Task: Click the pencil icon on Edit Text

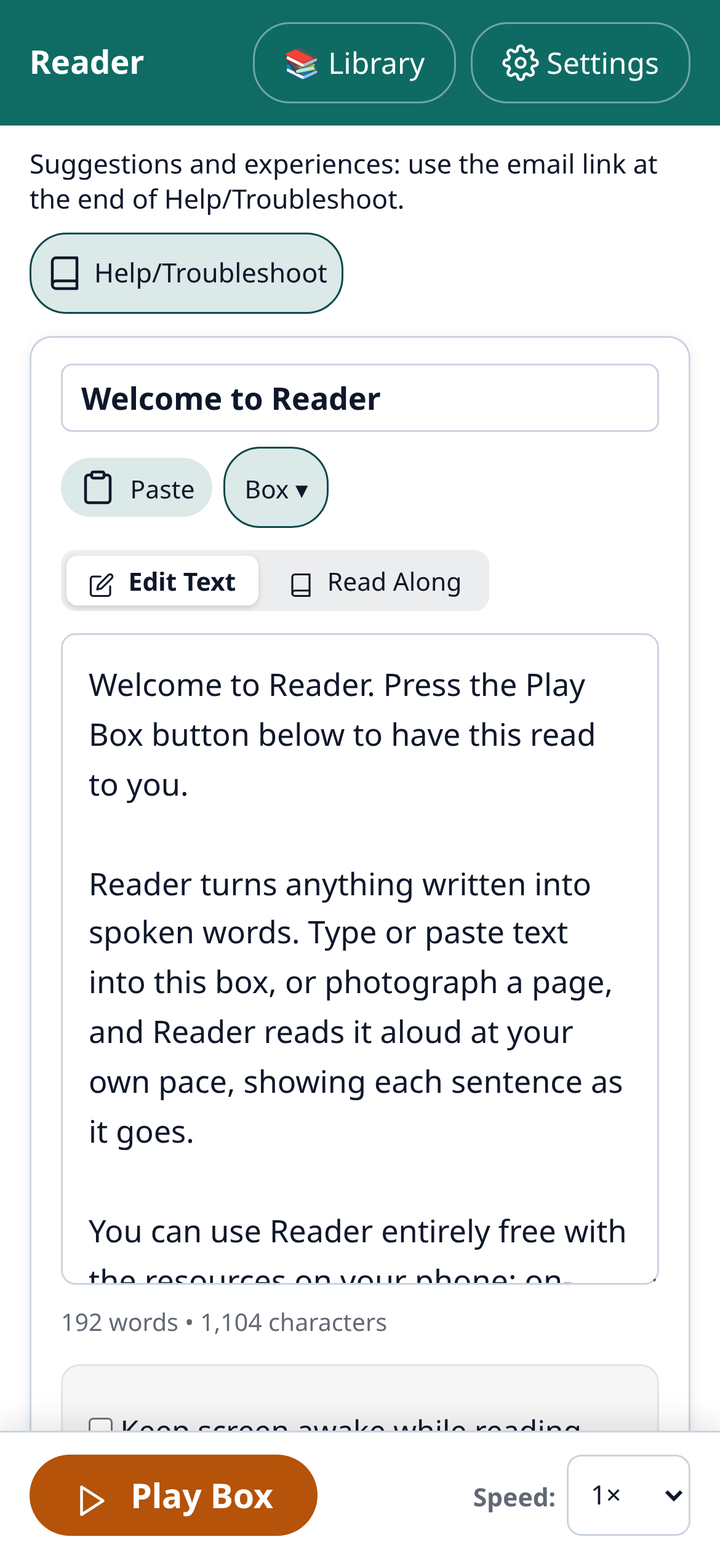Action: pos(101,584)
